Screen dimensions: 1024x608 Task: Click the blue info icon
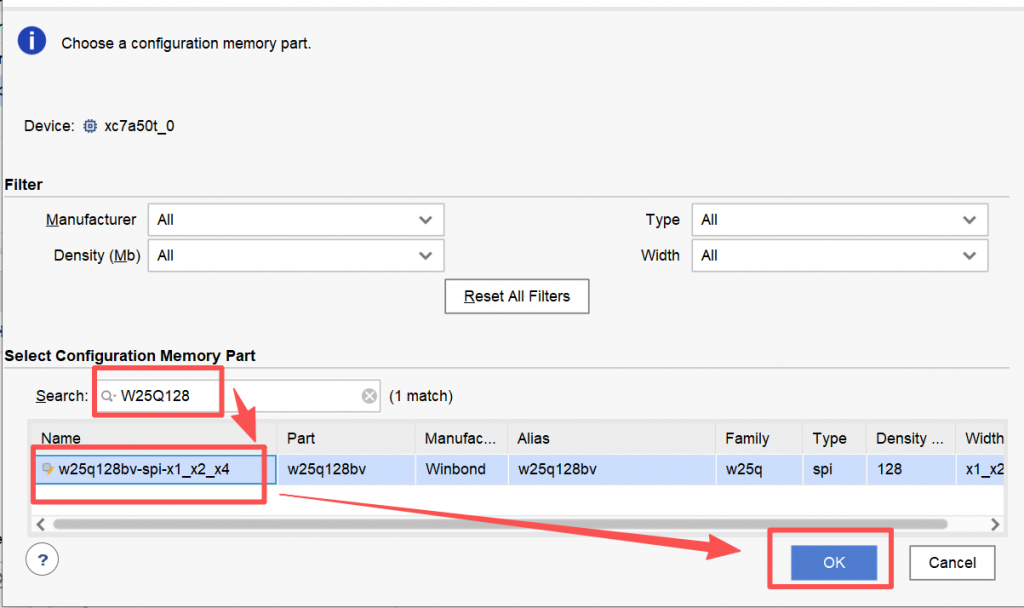(32, 41)
